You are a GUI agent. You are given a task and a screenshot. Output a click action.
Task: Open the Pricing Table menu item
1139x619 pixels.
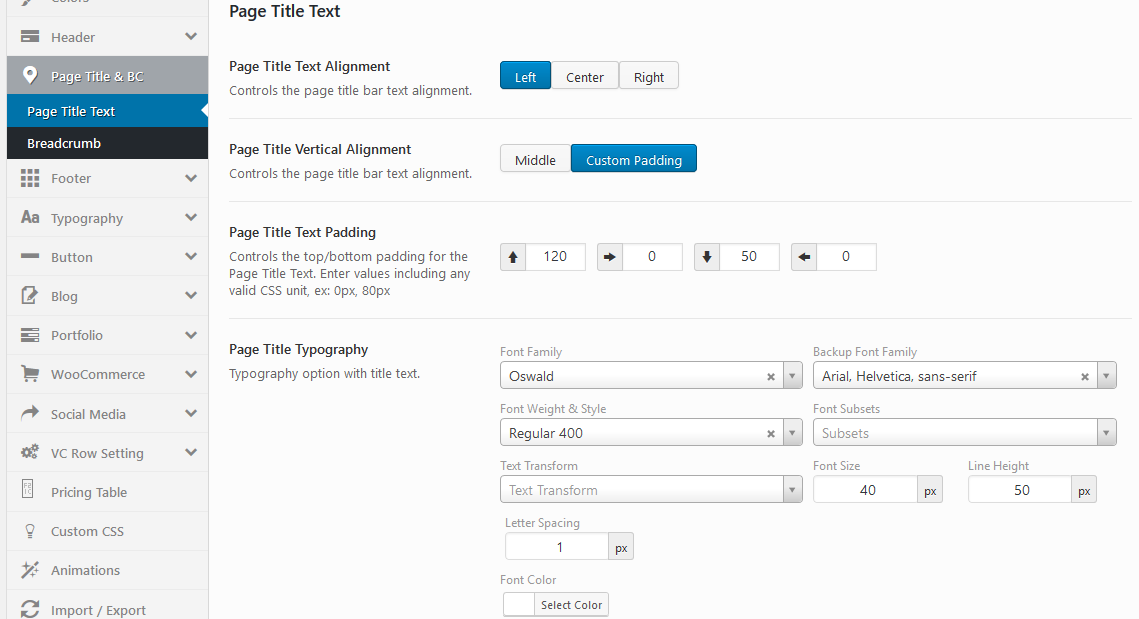(x=108, y=492)
